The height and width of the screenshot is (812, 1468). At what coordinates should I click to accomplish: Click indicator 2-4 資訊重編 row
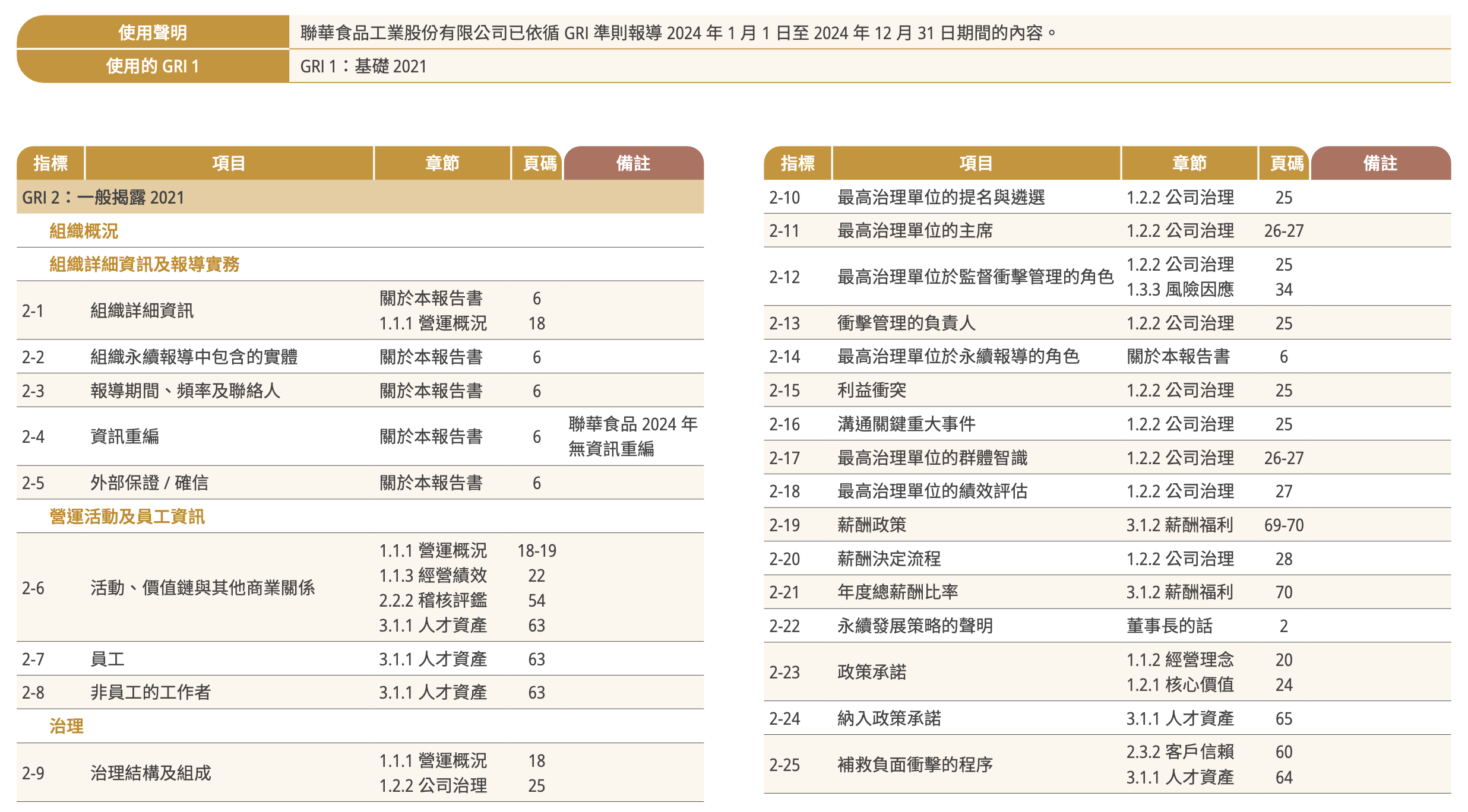[125, 436]
